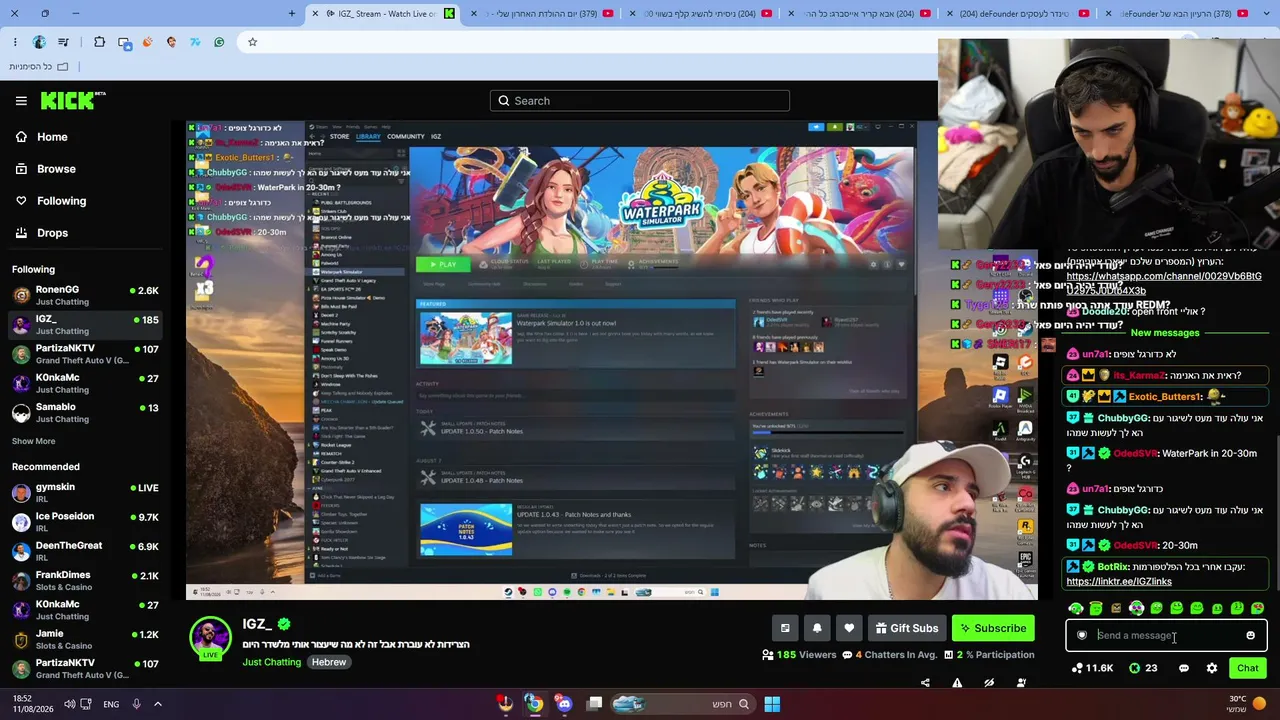This screenshot has width=1280, height=720.
Task: Click the BotRix username in chat
Action: tap(1113, 567)
